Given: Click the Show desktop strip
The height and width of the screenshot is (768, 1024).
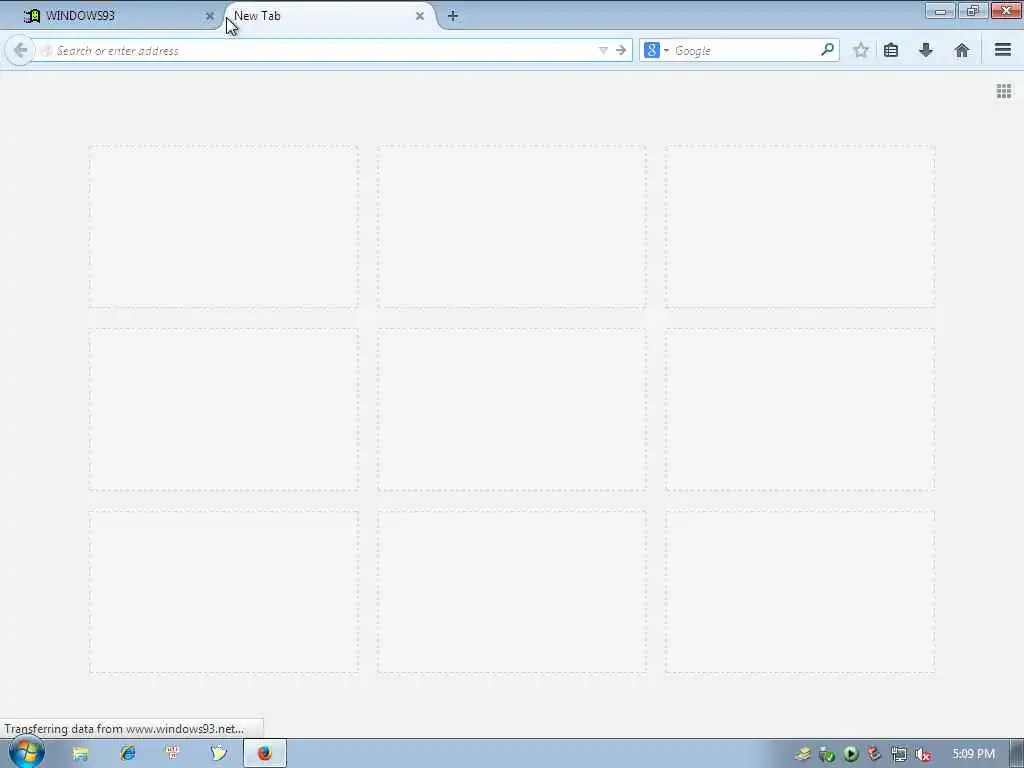Looking at the screenshot, I should coord(1017,754).
